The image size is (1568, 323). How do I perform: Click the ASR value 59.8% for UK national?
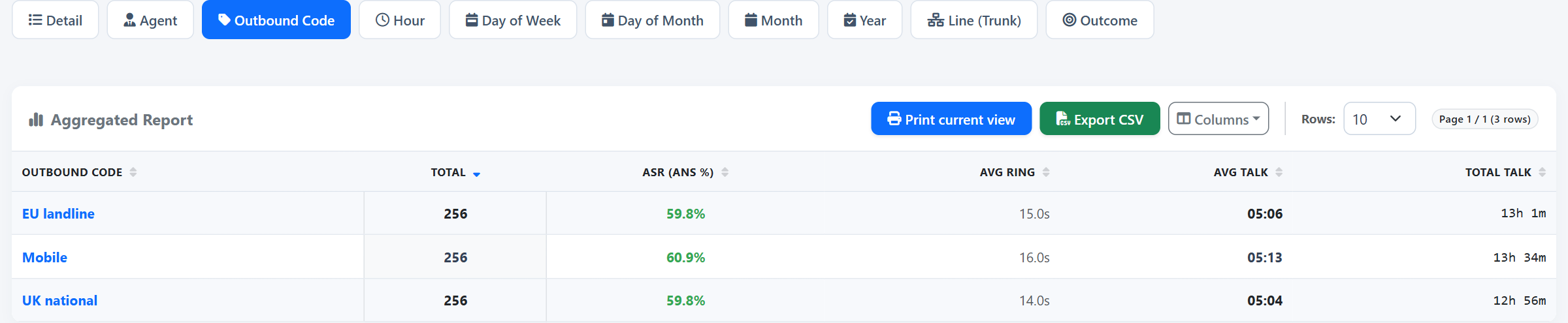[x=685, y=301]
